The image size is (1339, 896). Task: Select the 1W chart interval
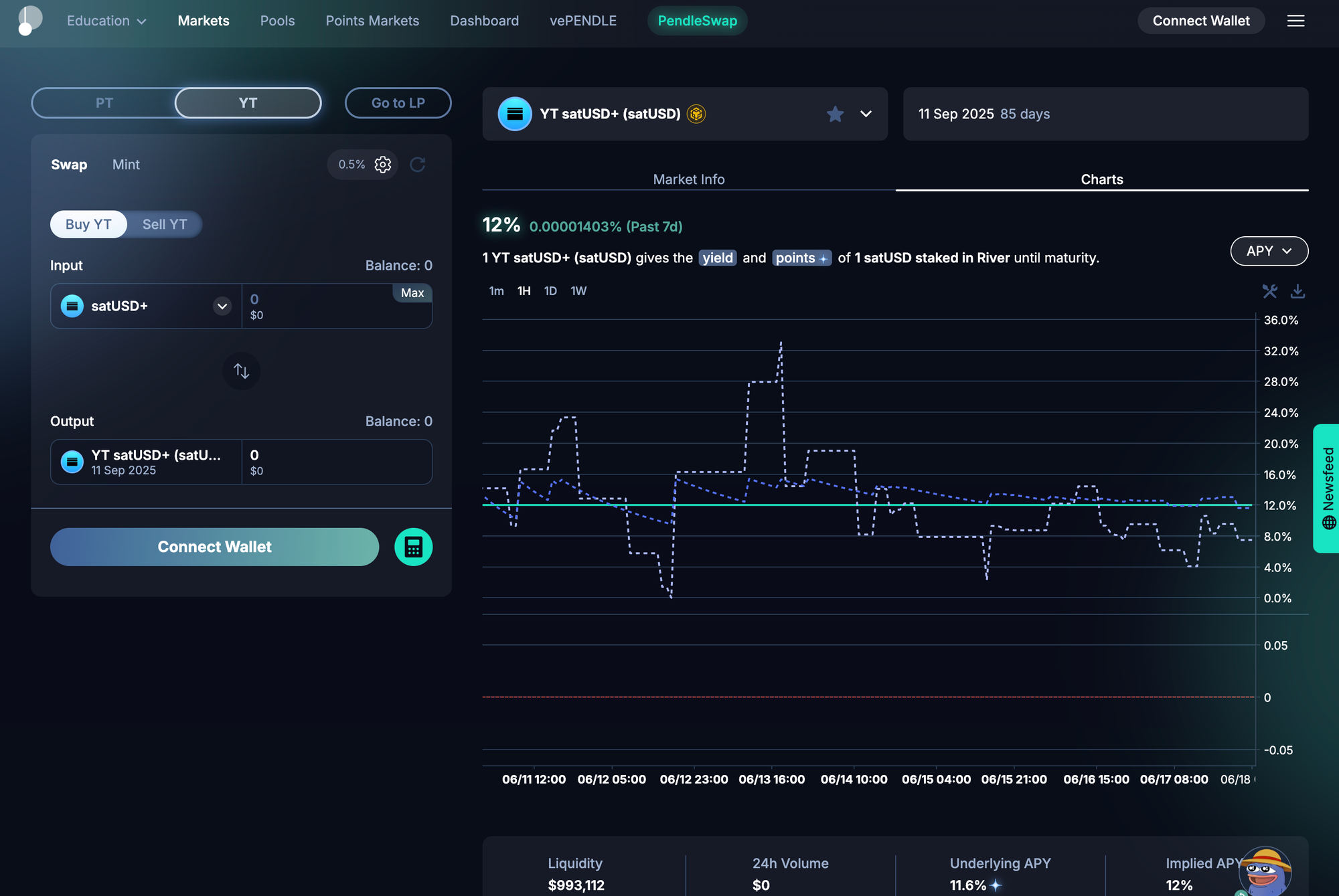[578, 291]
